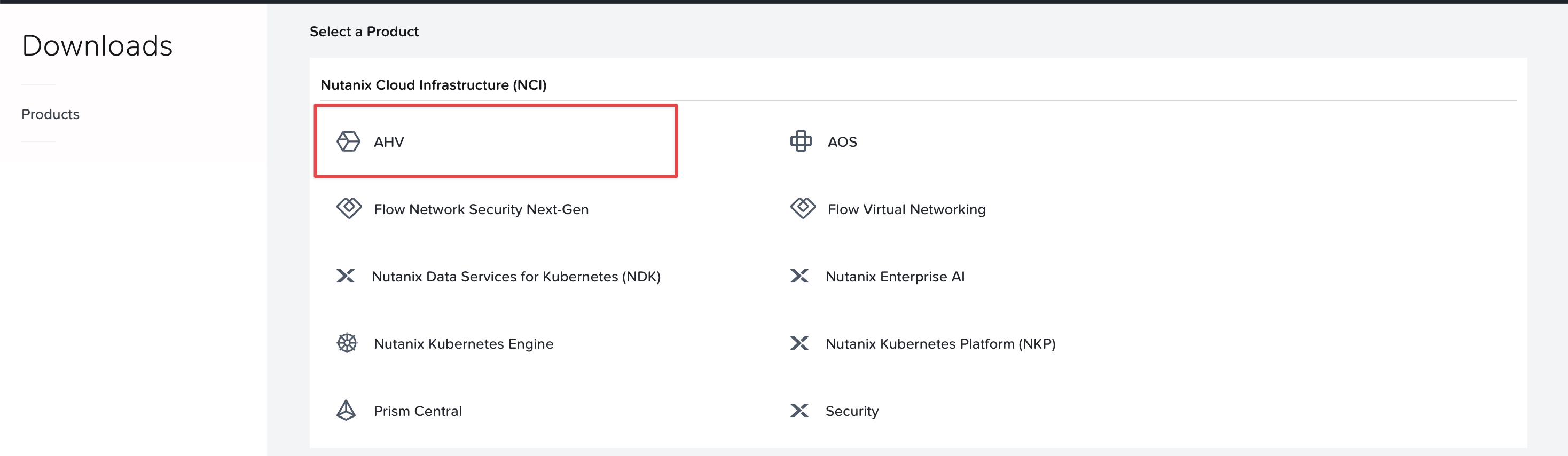Open Prism Central downloads

418,411
